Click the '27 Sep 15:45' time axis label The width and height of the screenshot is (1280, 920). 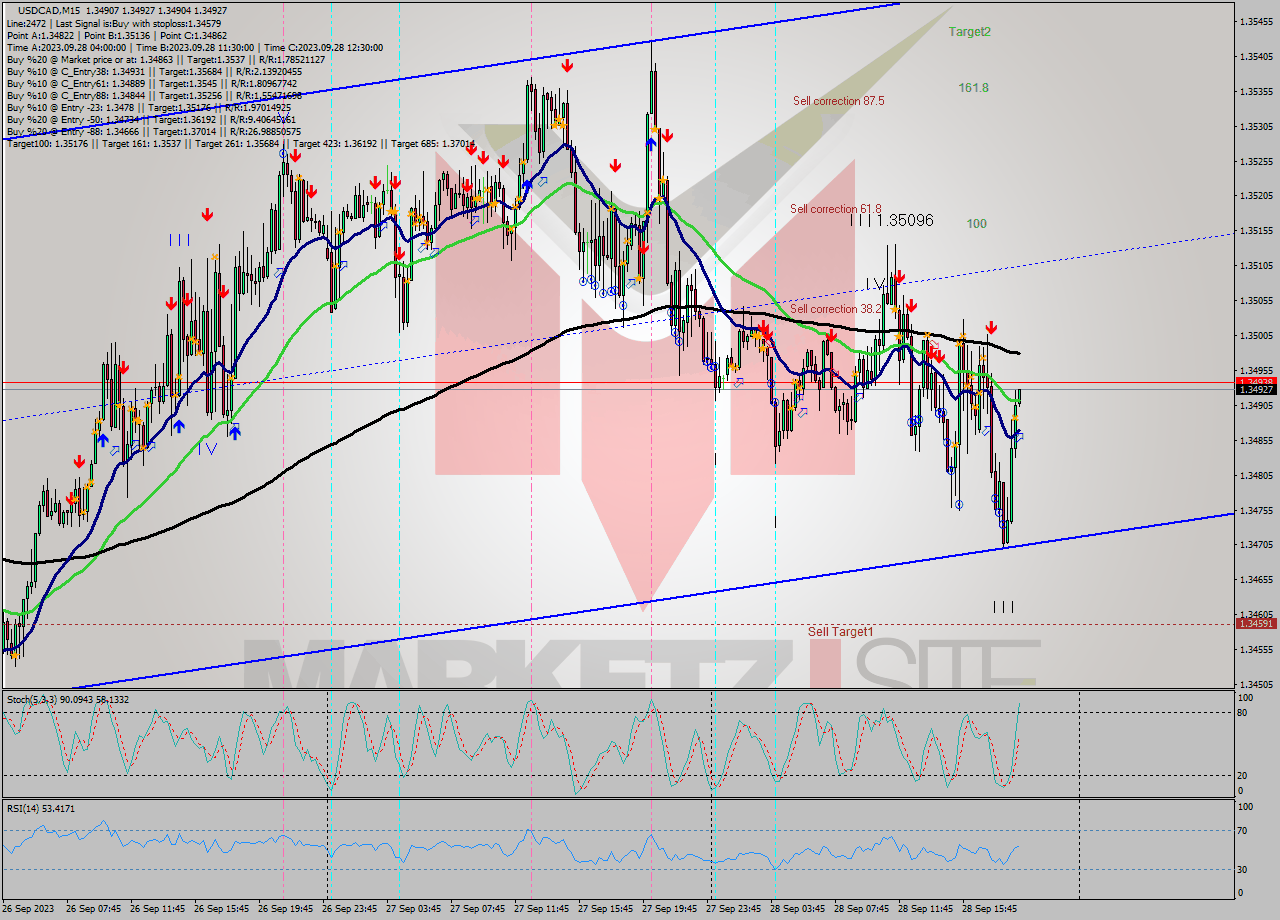pyautogui.click(x=606, y=909)
